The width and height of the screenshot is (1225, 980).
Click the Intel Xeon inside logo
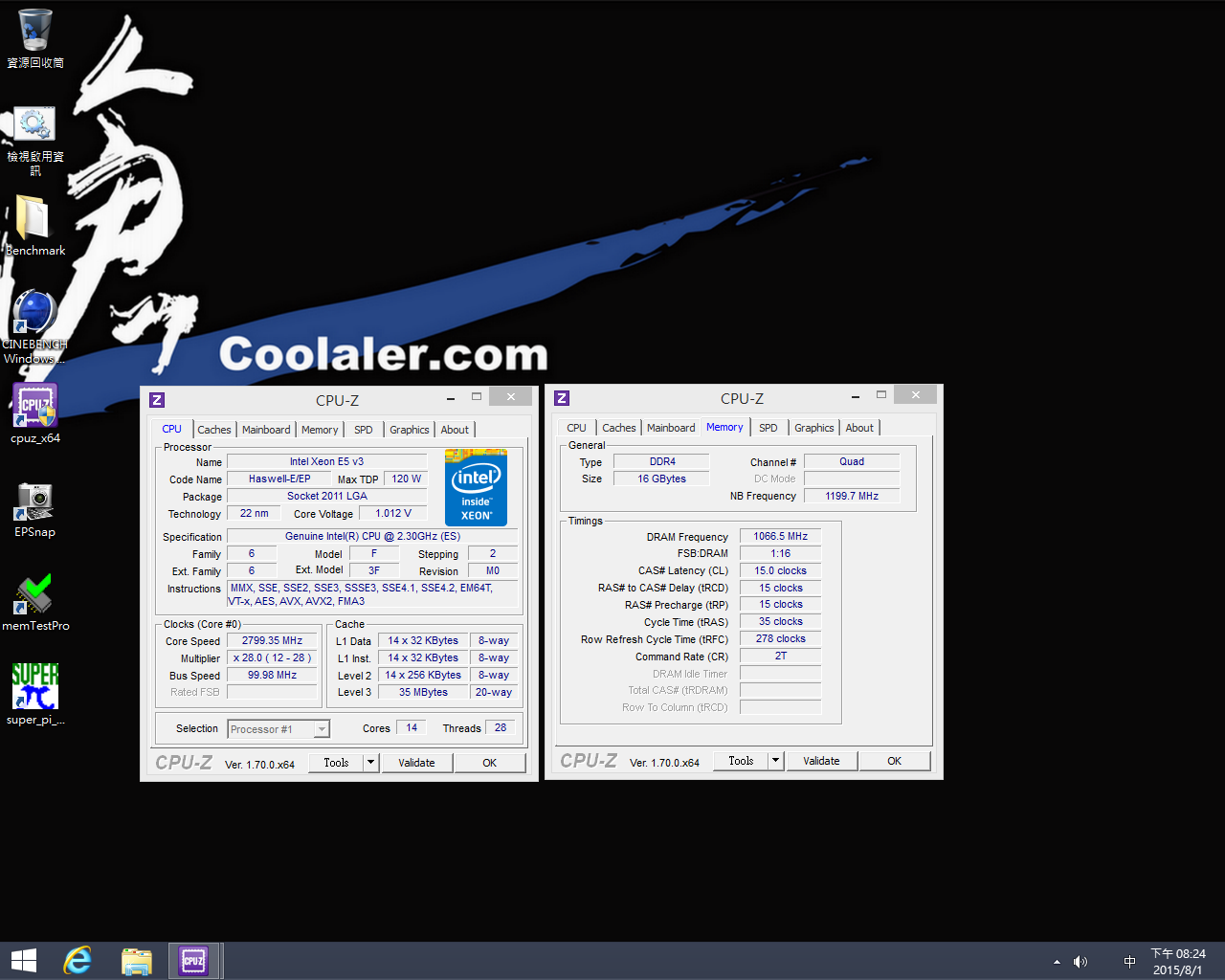coord(476,487)
